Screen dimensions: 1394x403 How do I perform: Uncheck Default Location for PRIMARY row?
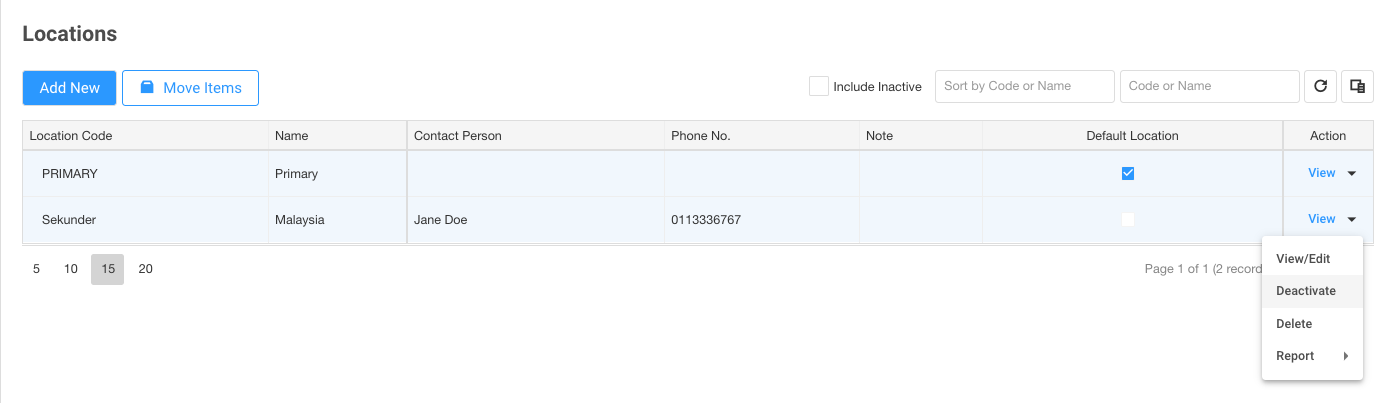(x=1128, y=173)
